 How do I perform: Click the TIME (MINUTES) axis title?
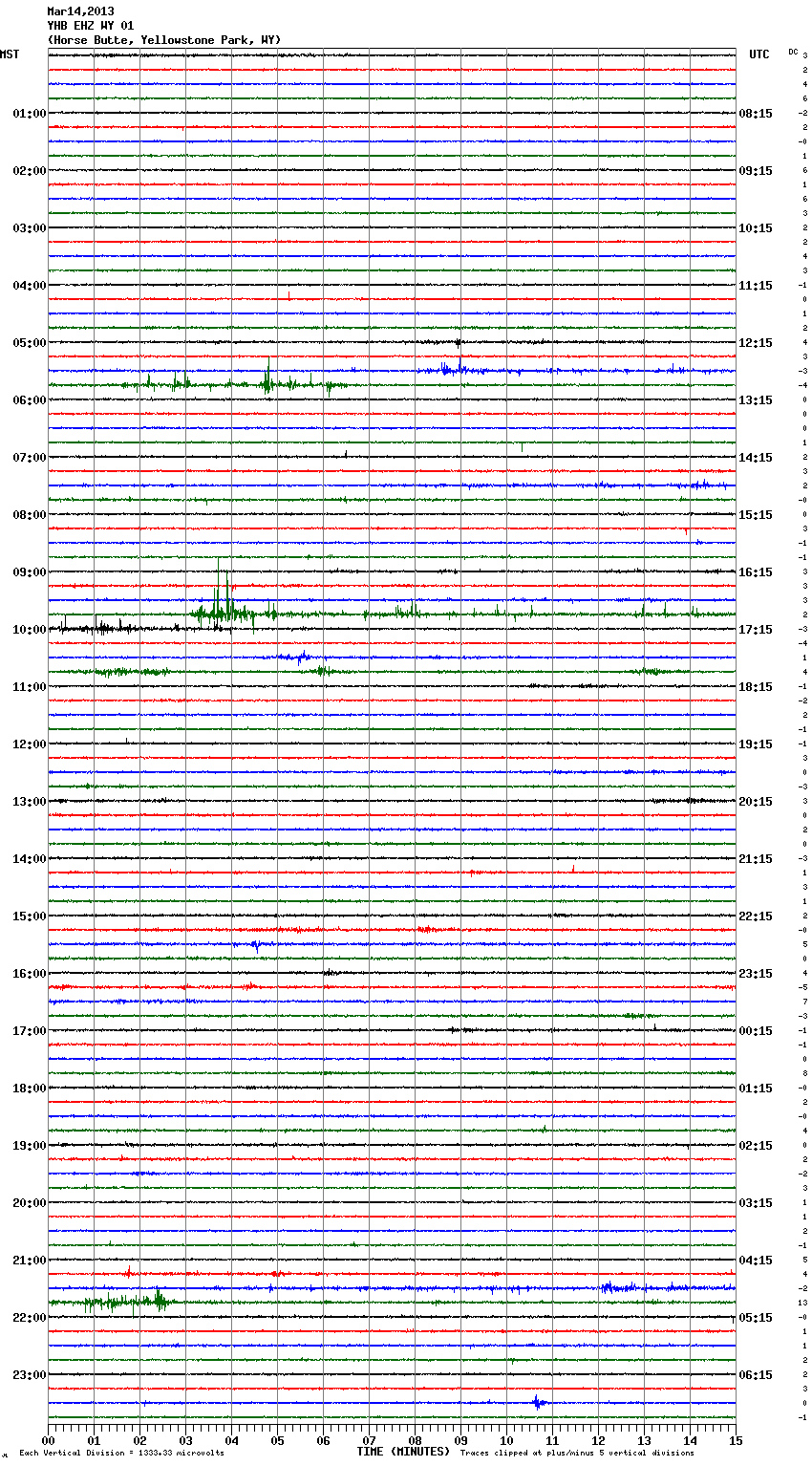point(403,1452)
